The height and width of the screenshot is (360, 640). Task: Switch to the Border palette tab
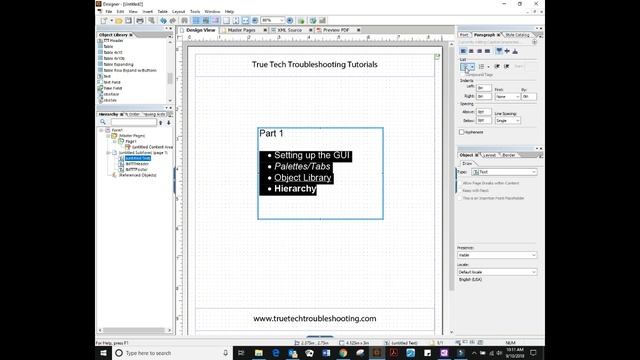[509, 155]
